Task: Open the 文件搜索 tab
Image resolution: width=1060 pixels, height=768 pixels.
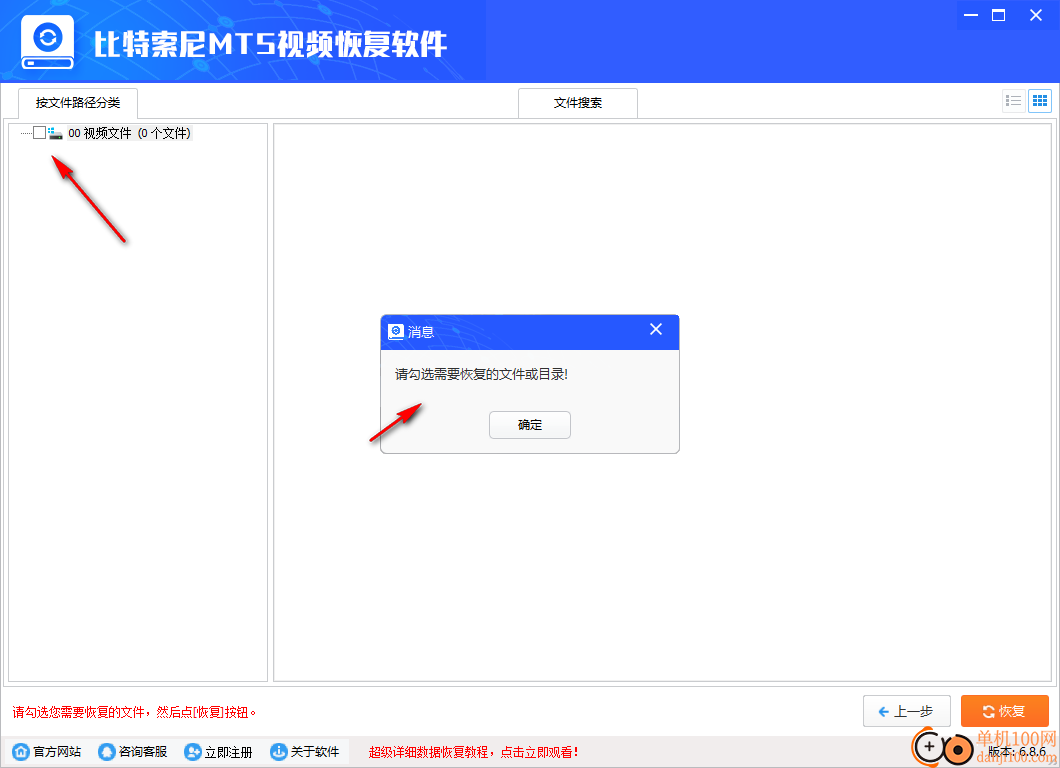Action: tap(578, 103)
